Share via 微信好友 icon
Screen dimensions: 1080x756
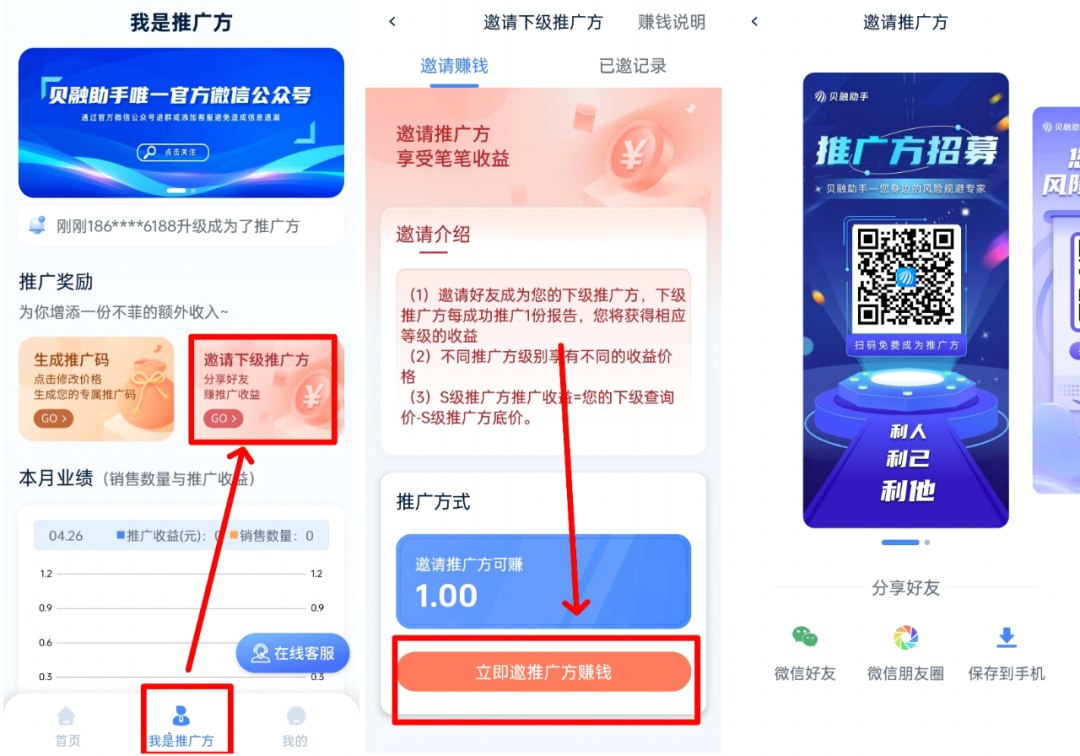pos(804,637)
